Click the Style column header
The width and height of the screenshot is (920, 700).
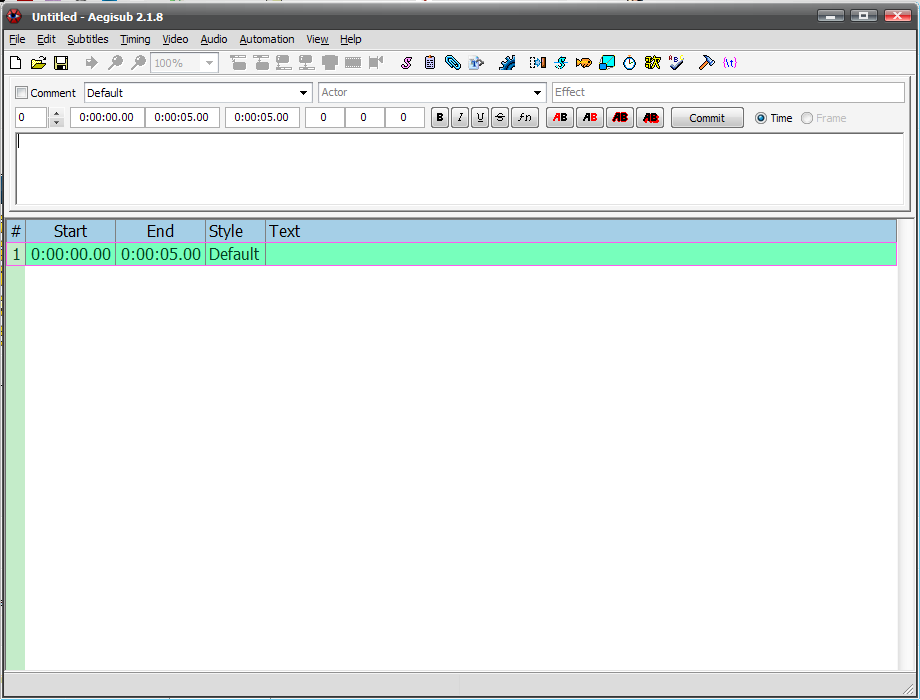click(235, 231)
